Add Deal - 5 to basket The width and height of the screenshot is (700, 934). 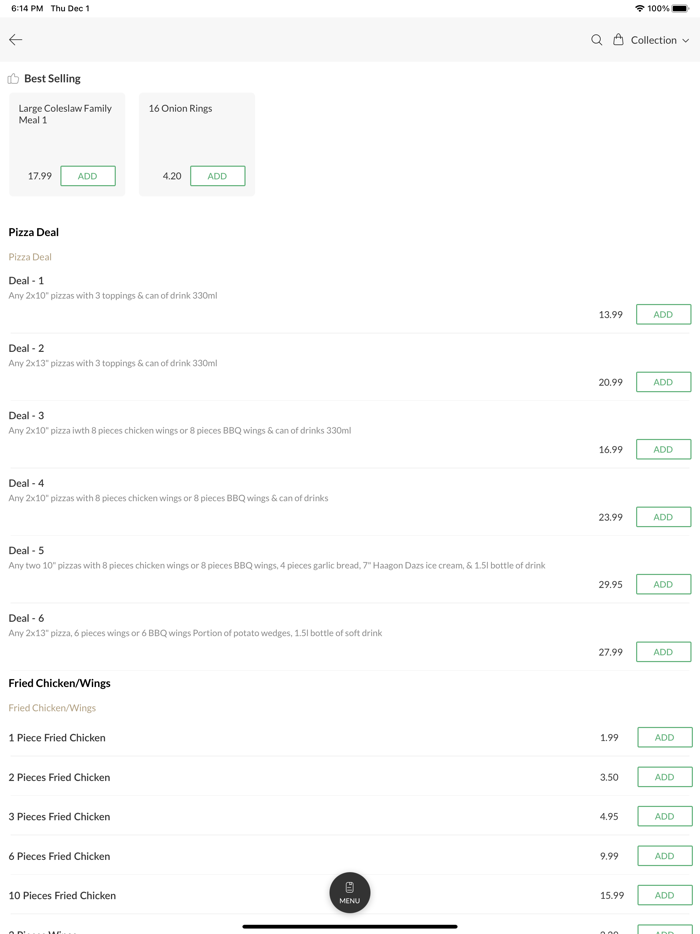click(x=663, y=585)
